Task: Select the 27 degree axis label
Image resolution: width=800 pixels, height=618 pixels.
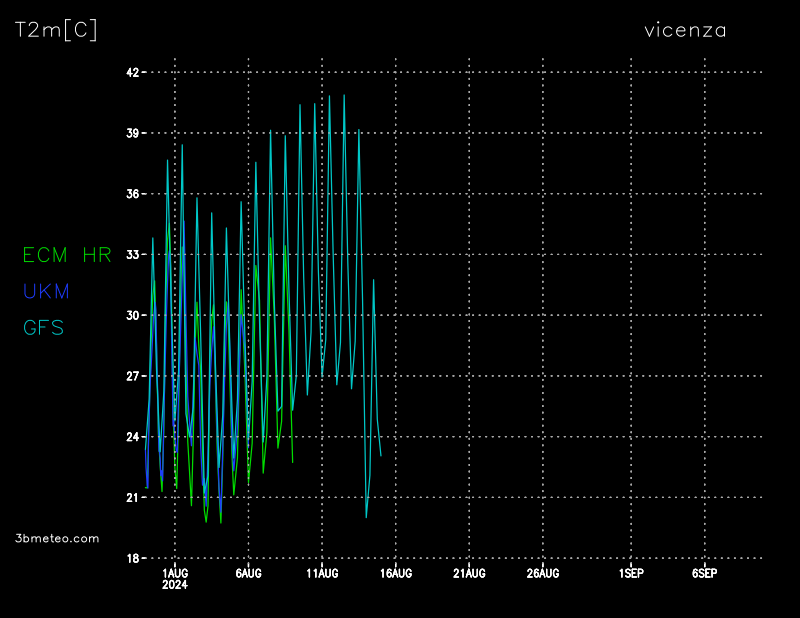Action: pos(132,376)
